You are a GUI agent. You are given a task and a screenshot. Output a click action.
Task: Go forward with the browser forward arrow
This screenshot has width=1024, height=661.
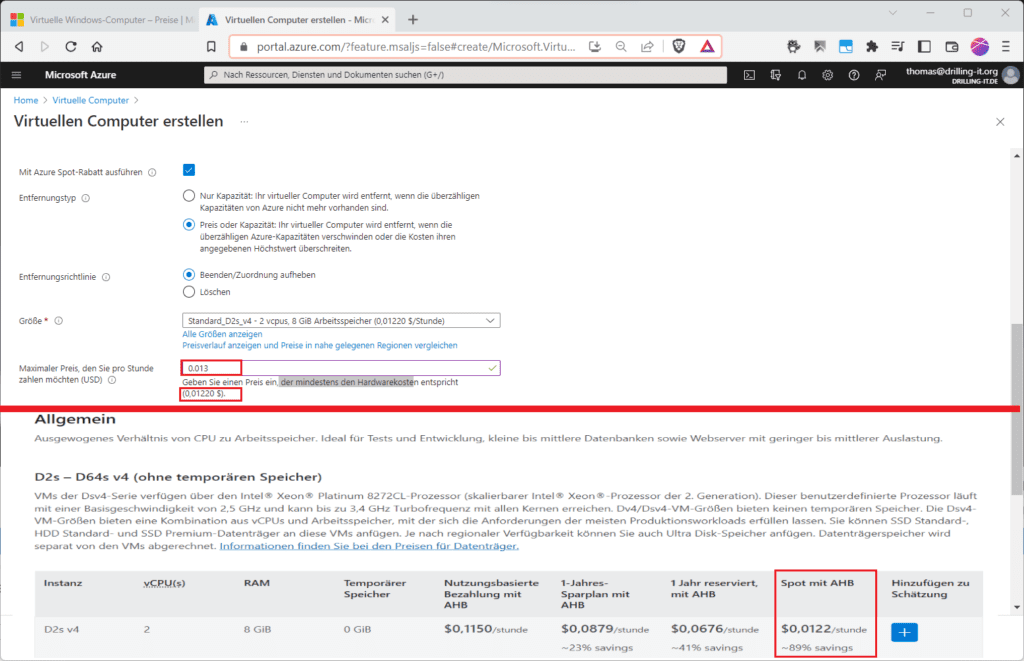click(x=44, y=46)
